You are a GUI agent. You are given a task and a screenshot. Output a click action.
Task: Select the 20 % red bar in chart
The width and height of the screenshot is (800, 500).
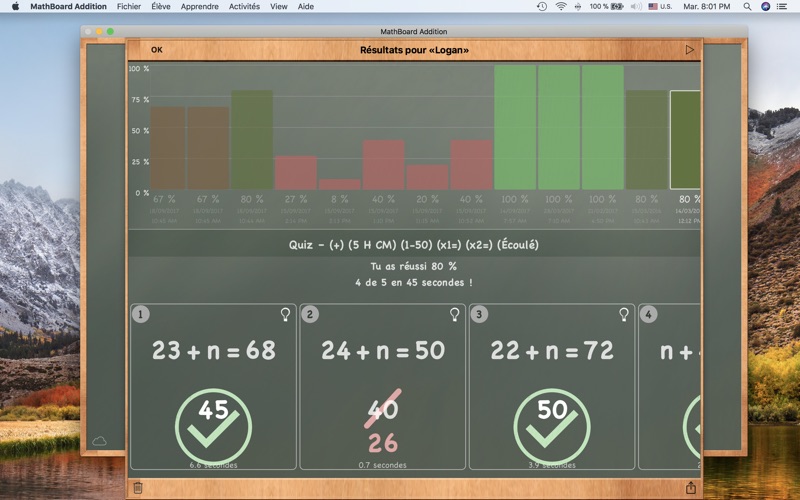click(428, 177)
